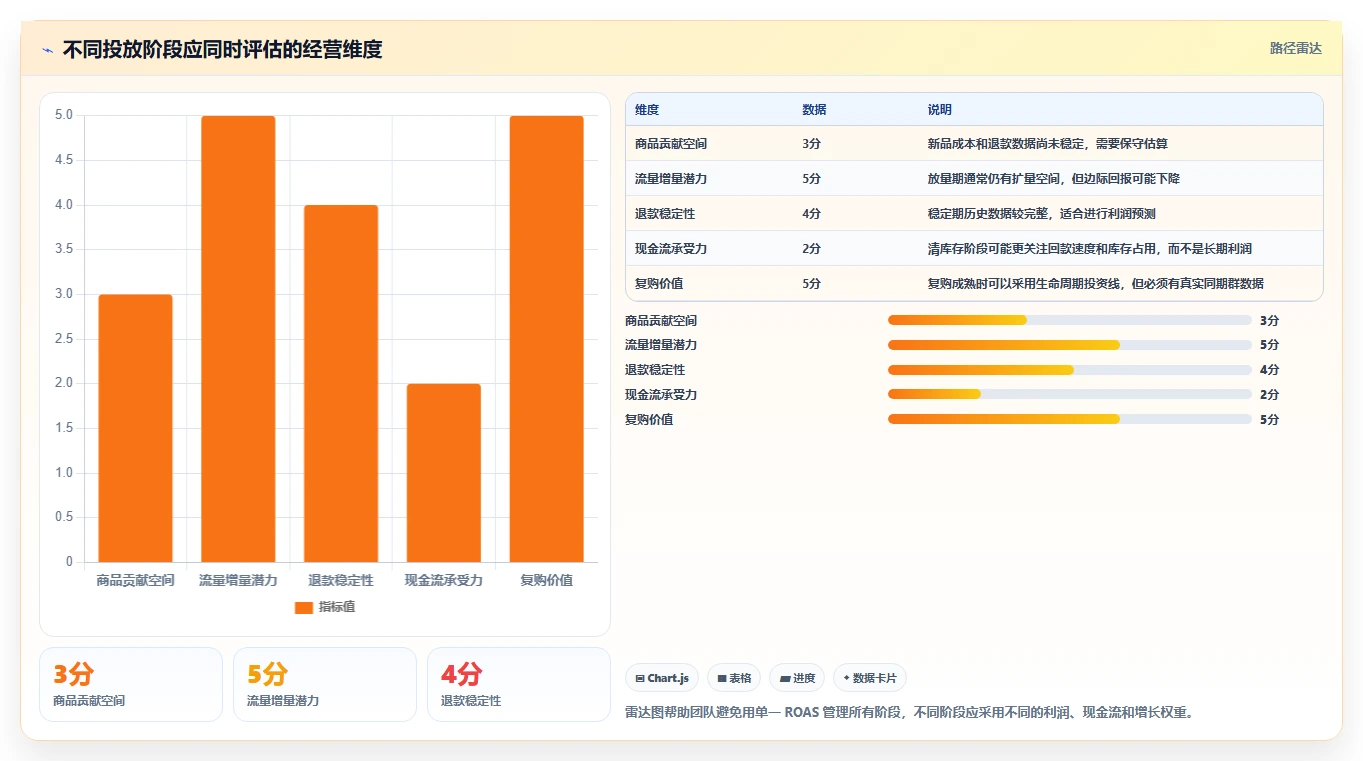
Task: Click the 退款稳定性 progress bar
Action: coord(1069,370)
